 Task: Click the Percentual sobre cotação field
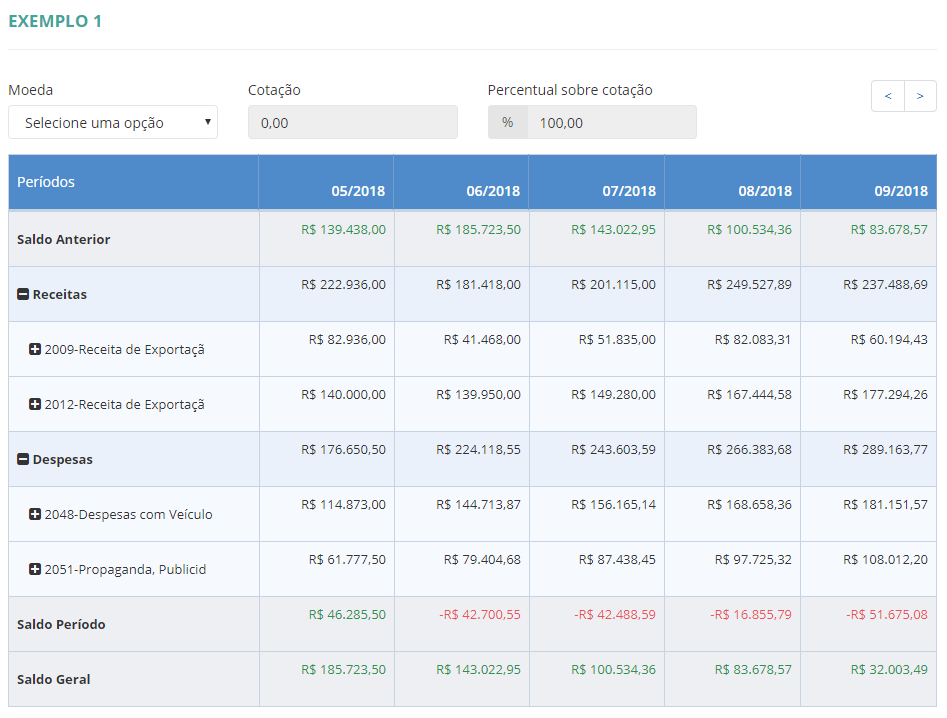[611, 123]
